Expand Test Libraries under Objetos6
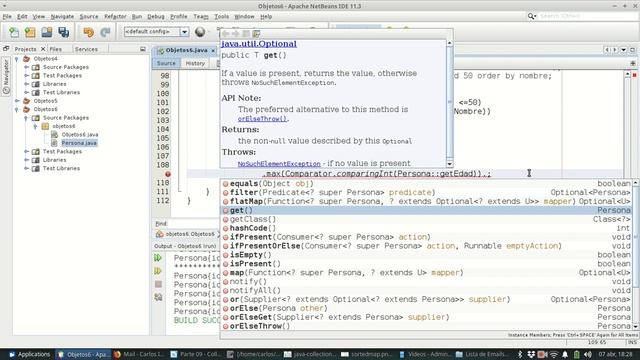 click(x=26, y=168)
